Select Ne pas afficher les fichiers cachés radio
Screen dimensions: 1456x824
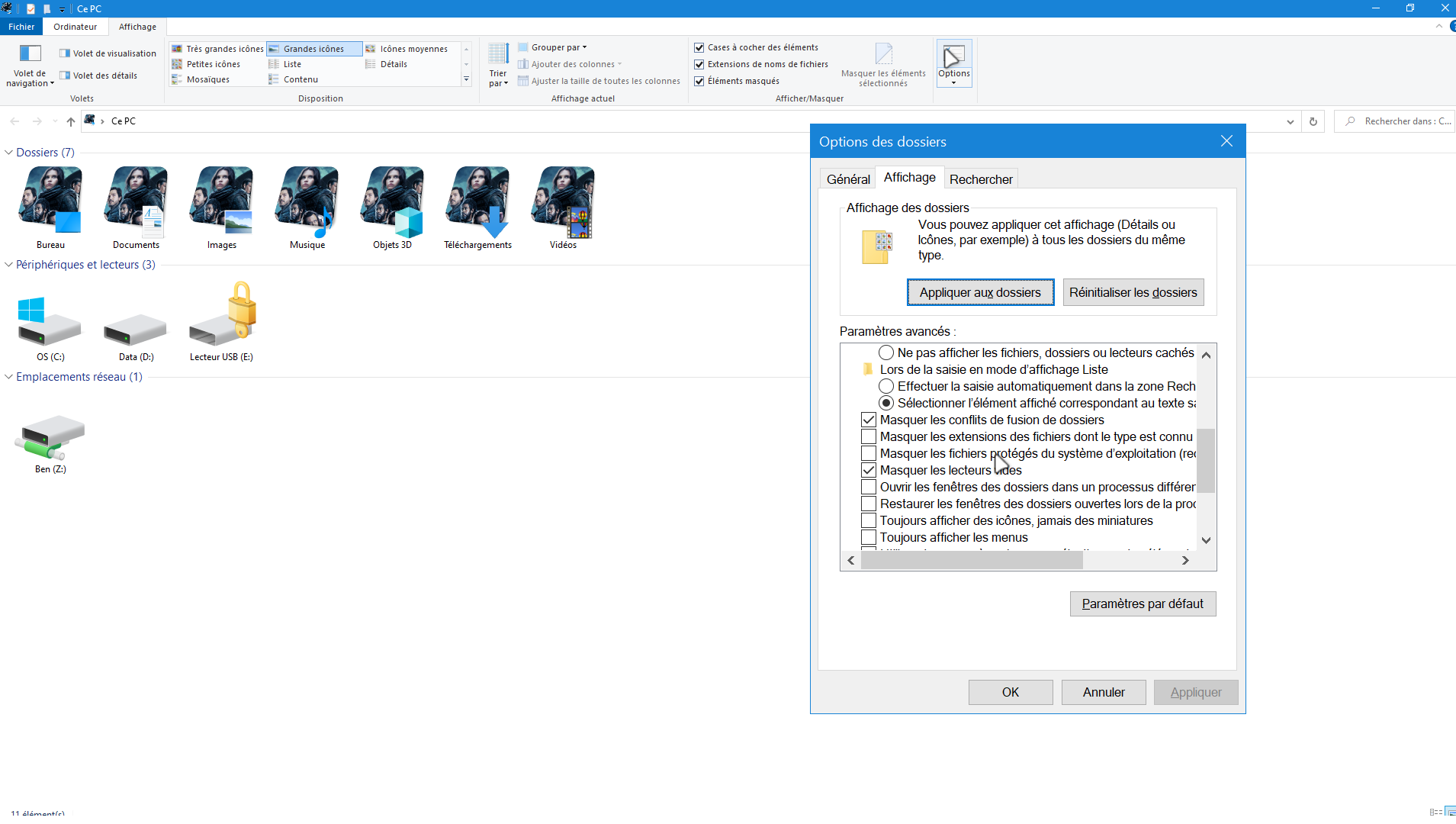tap(886, 352)
